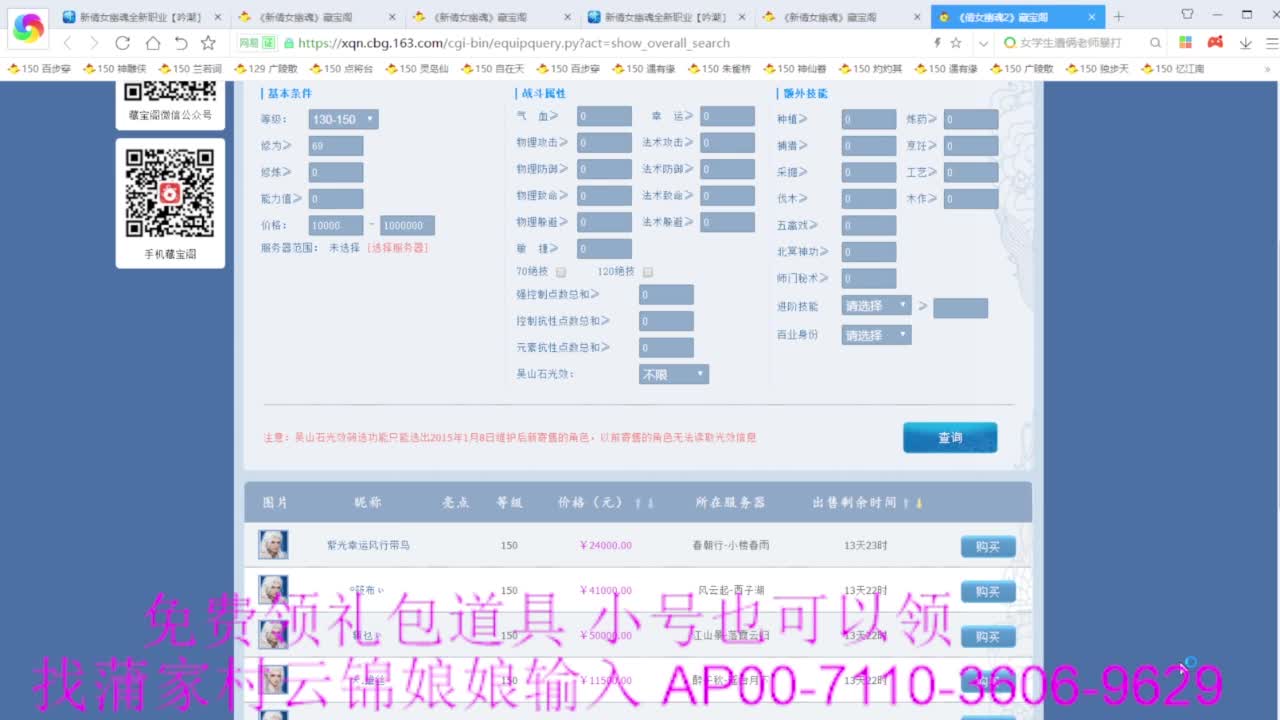
Task: Tick the 120绝技 checkbox
Action: pos(648,272)
